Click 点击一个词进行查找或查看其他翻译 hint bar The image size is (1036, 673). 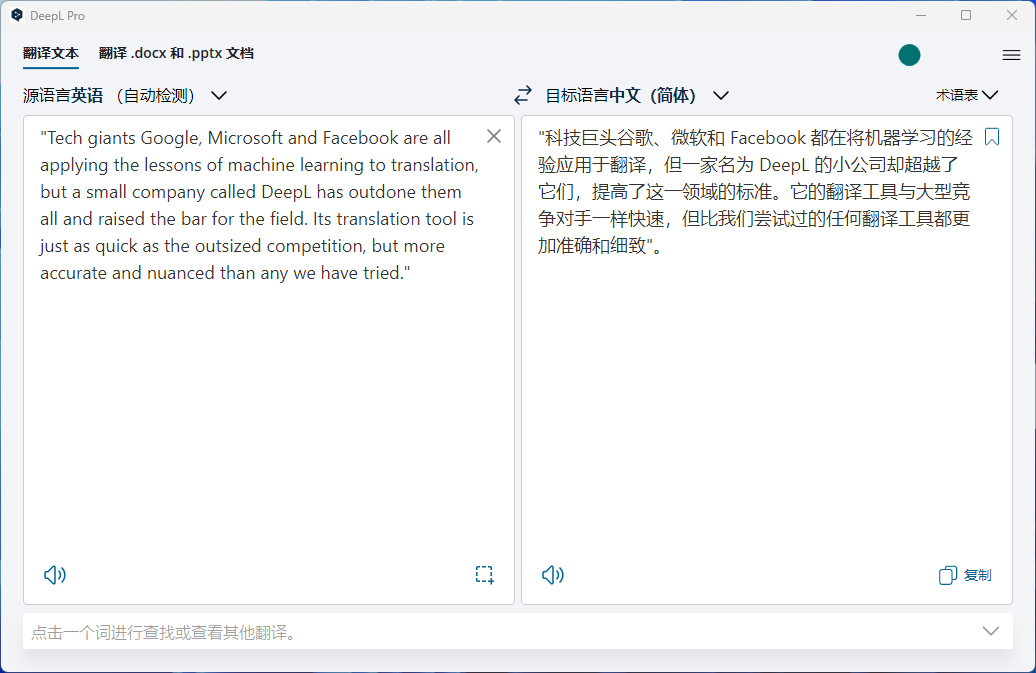[518, 631]
